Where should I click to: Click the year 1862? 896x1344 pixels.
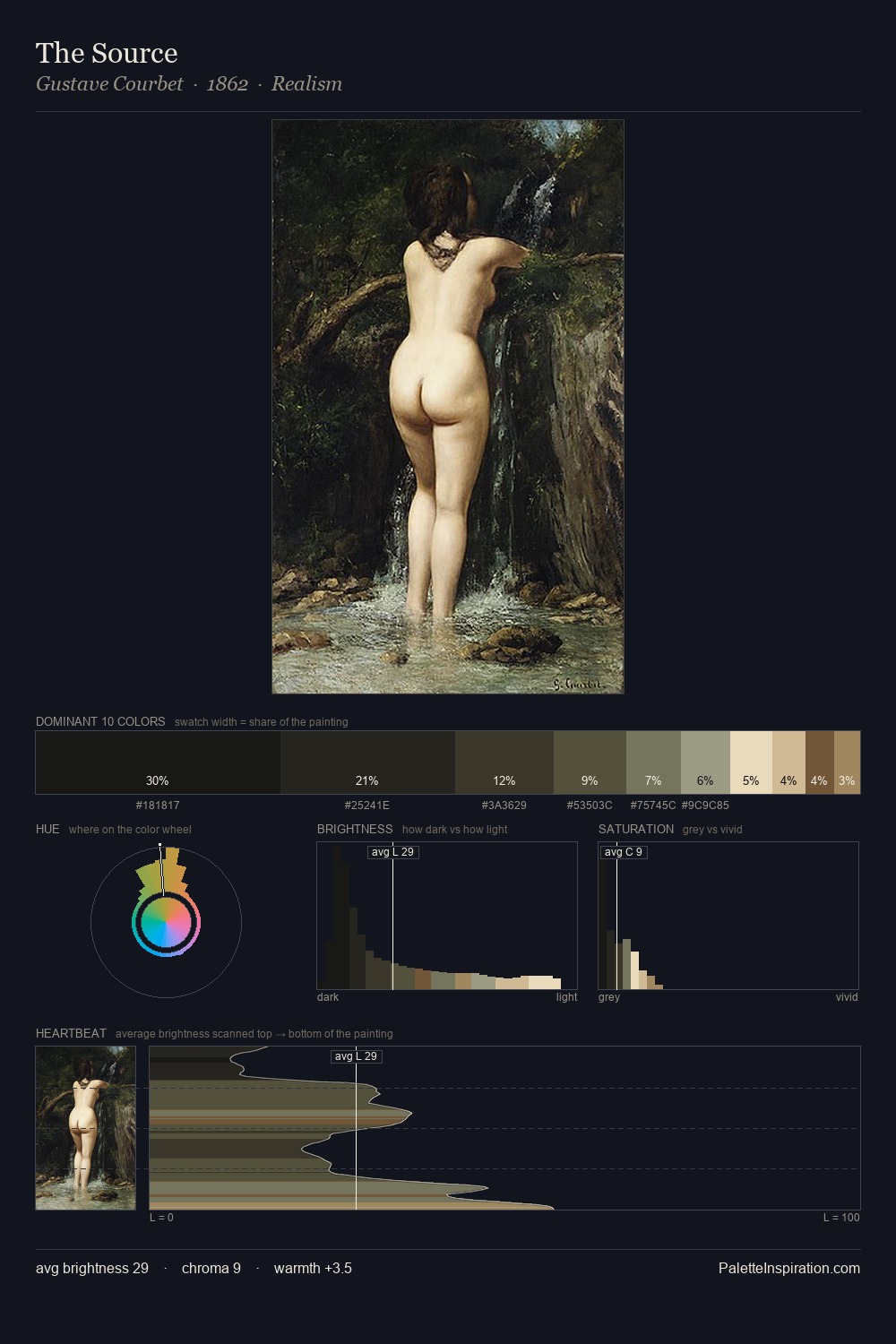(x=227, y=83)
